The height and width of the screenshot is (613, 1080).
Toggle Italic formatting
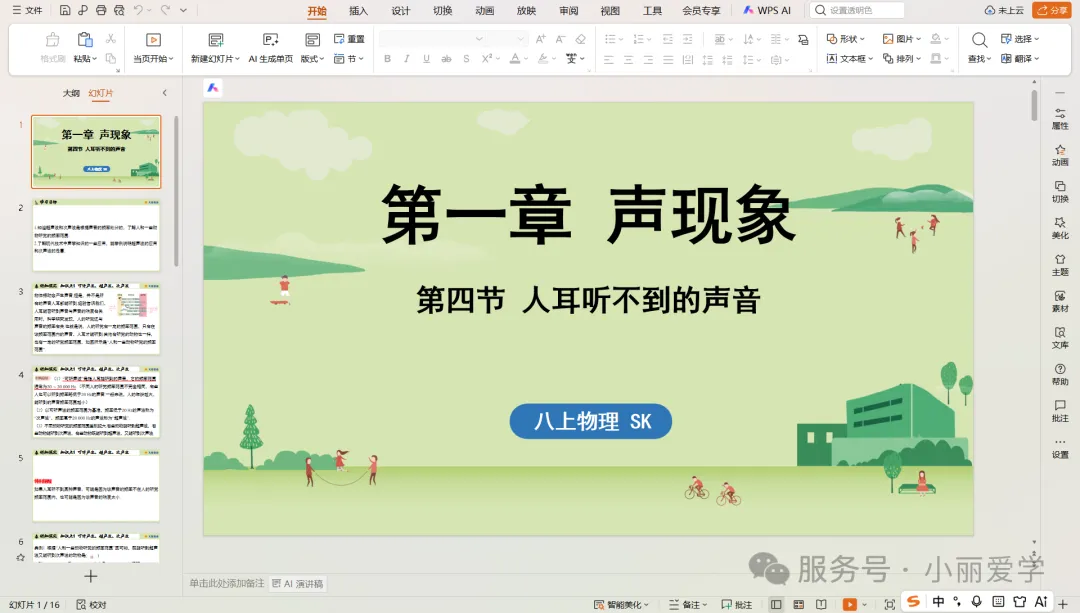click(406, 59)
